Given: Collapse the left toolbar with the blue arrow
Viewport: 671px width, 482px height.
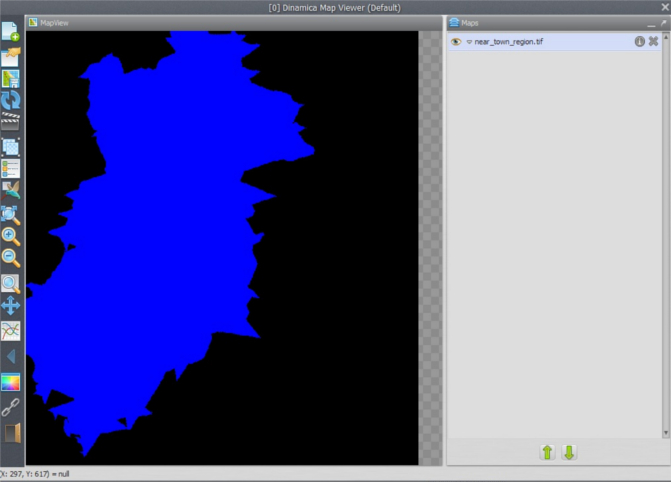Looking at the screenshot, I should pyautogui.click(x=11, y=356).
